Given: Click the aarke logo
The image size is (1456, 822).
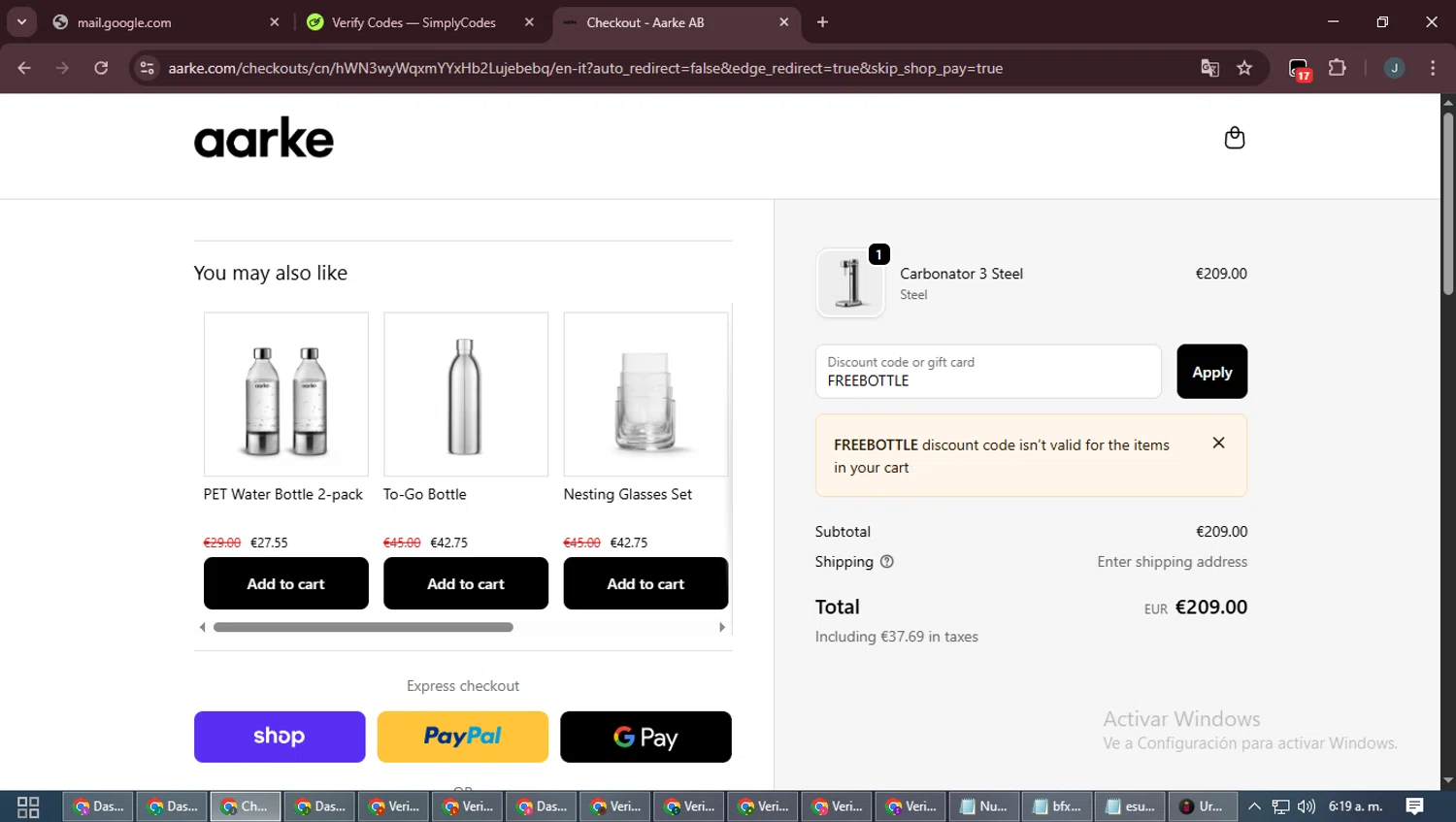Looking at the screenshot, I should pyautogui.click(x=264, y=138).
